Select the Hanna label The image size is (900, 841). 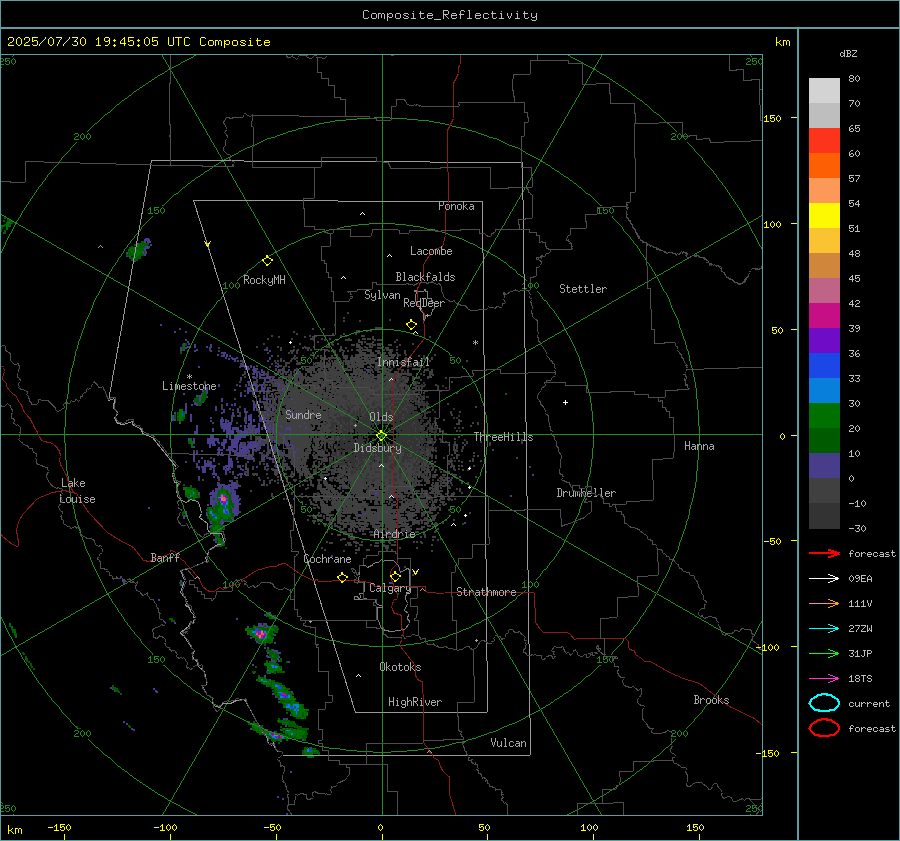coord(699,446)
